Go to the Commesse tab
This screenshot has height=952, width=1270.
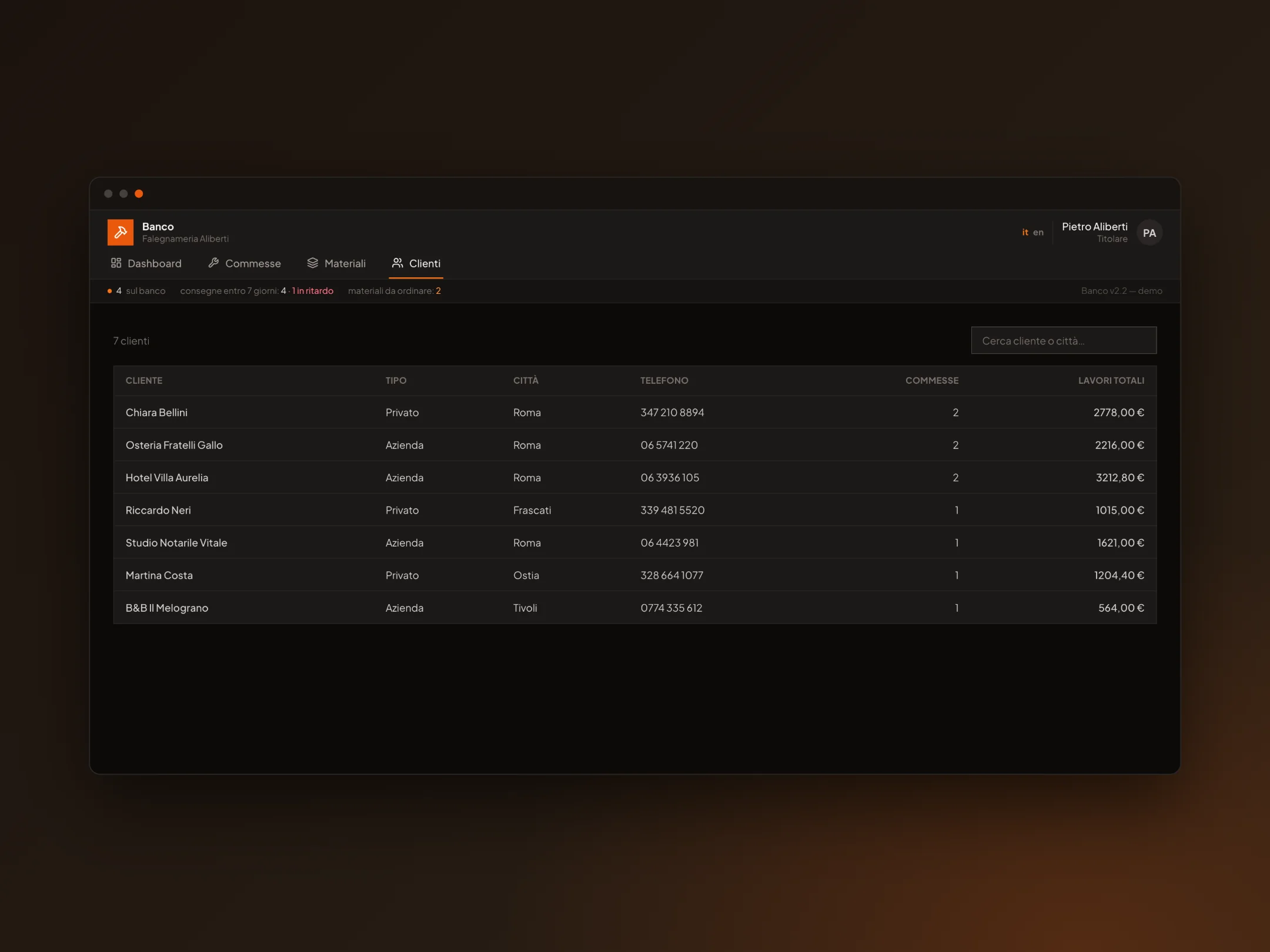coord(245,263)
